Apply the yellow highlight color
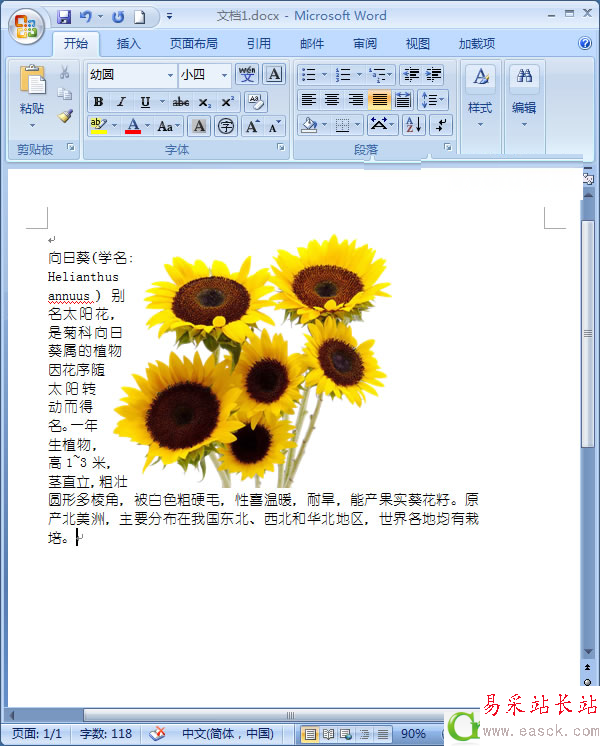This screenshot has width=600, height=746. [98, 126]
